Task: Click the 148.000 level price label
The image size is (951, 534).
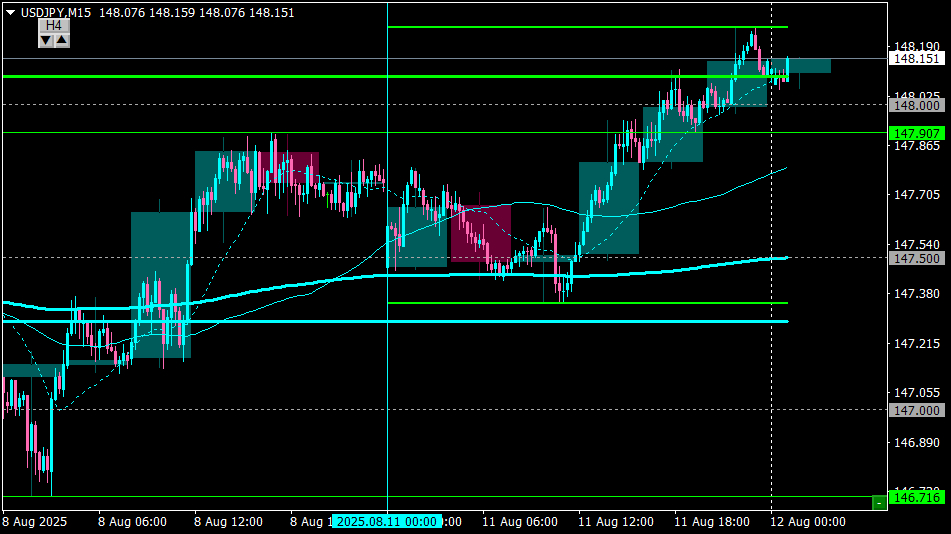Action: [916, 106]
